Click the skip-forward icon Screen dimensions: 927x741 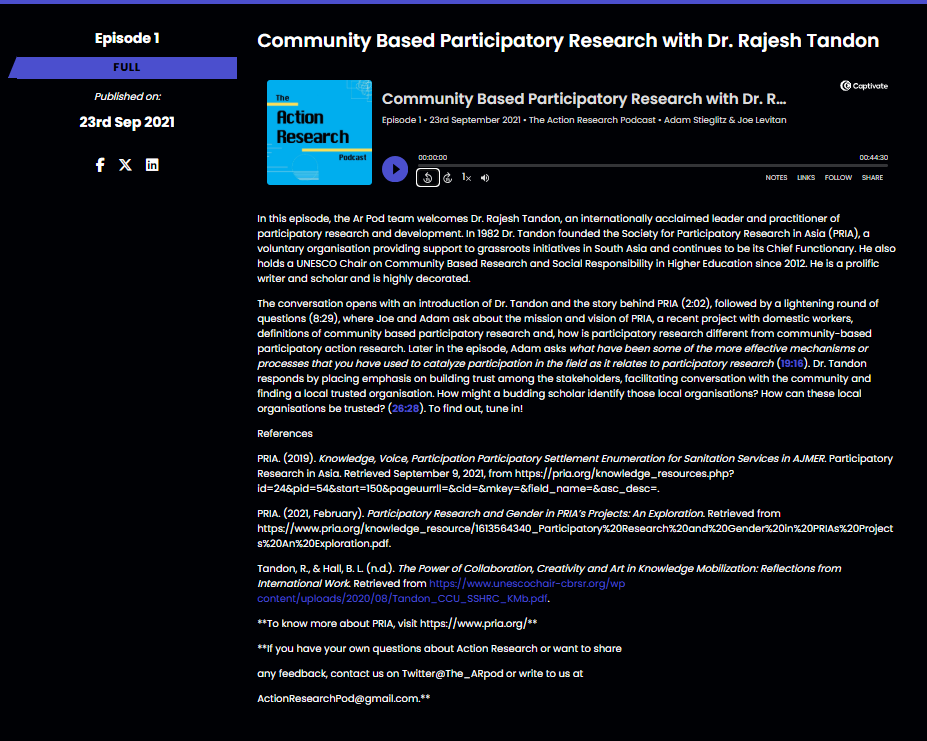coord(447,177)
